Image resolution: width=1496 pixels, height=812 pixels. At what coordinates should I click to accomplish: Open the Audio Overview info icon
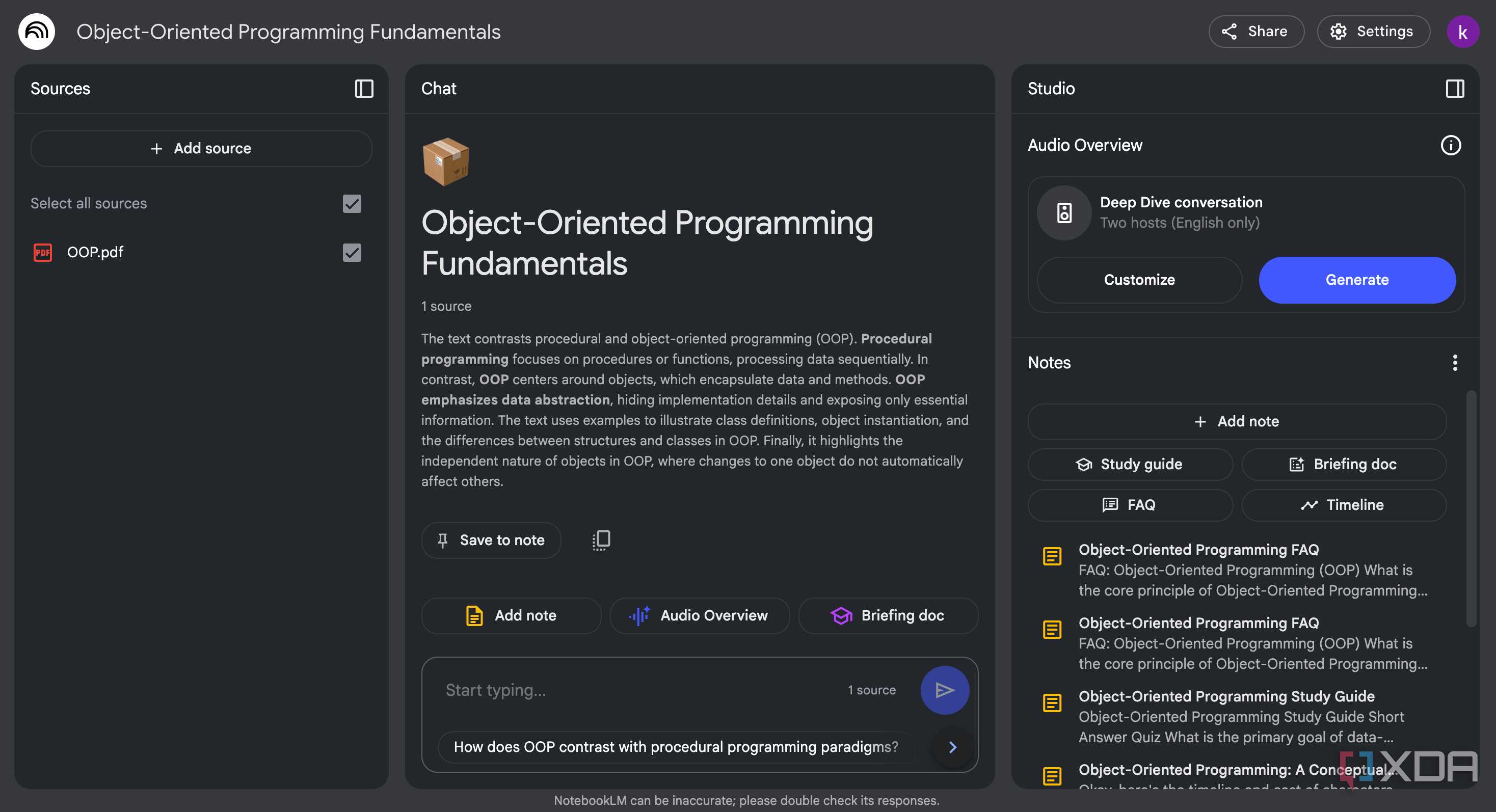point(1451,145)
